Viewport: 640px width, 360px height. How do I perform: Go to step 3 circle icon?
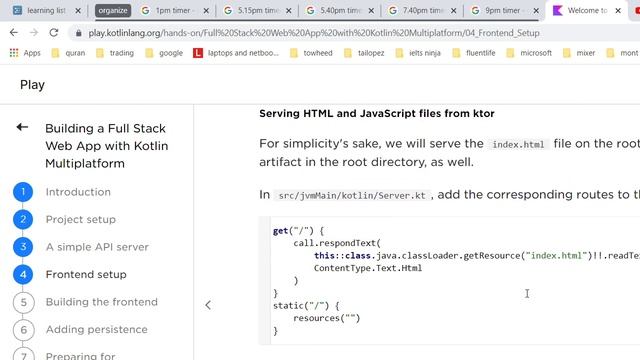click(x=23, y=247)
